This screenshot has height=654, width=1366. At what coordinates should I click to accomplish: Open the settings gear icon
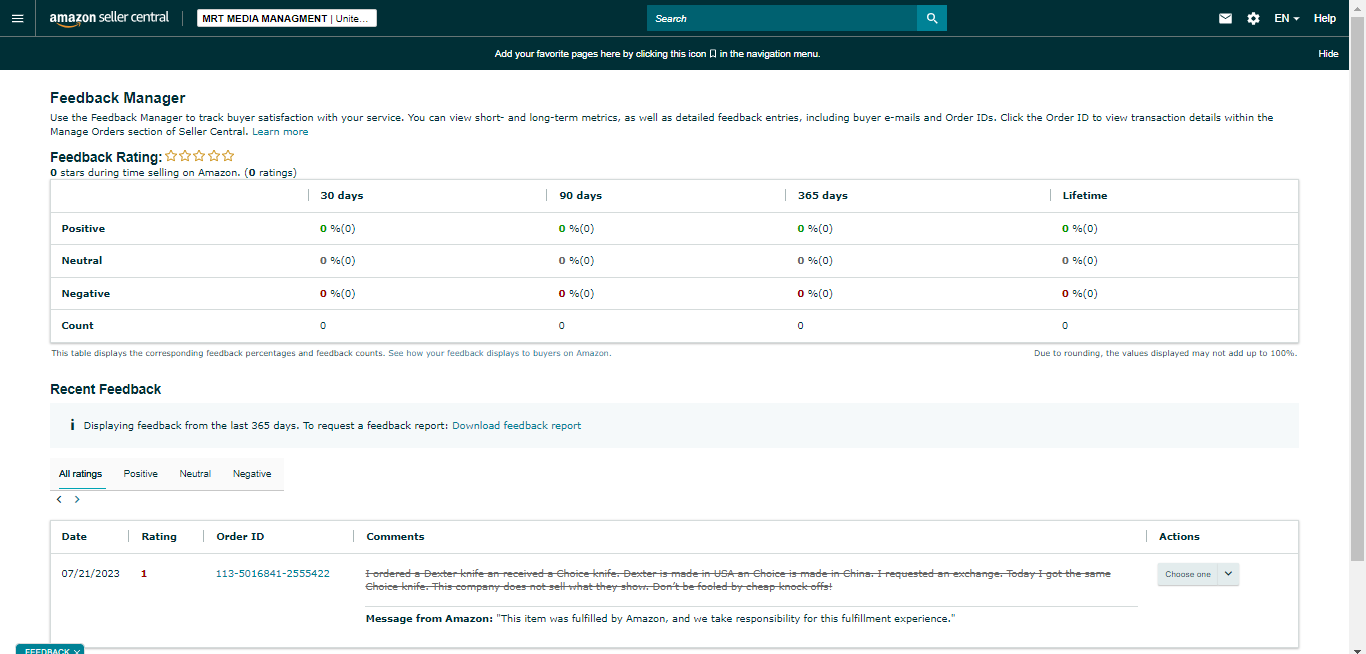coord(1253,18)
